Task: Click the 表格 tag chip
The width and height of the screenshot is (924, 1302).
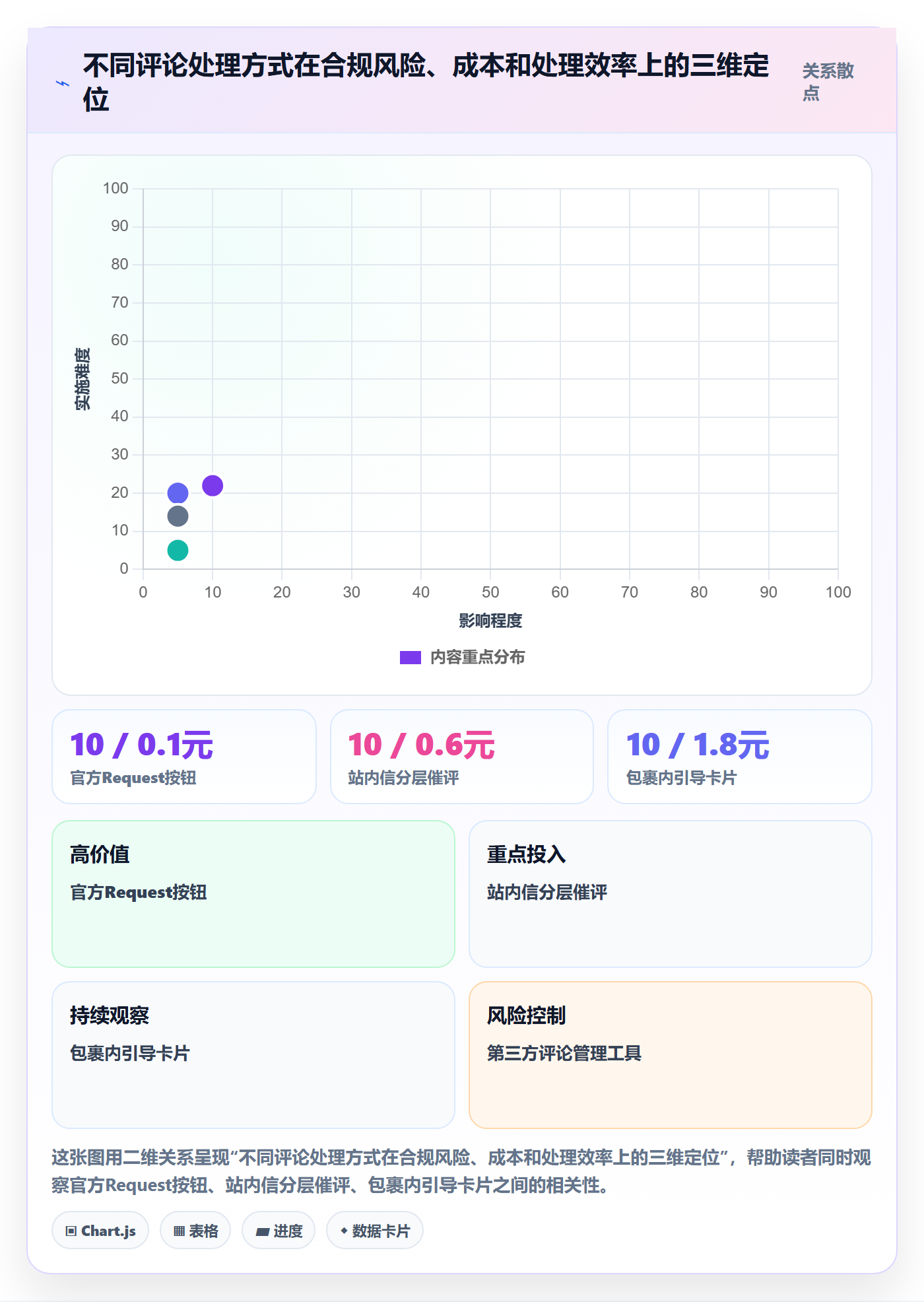Action: (x=195, y=1231)
